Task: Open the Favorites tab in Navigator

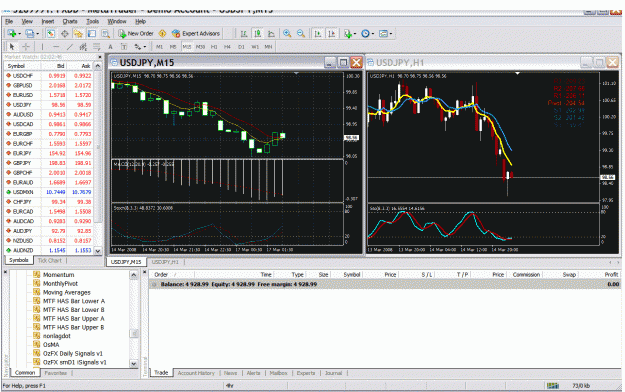Action: [x=55, y=373]
